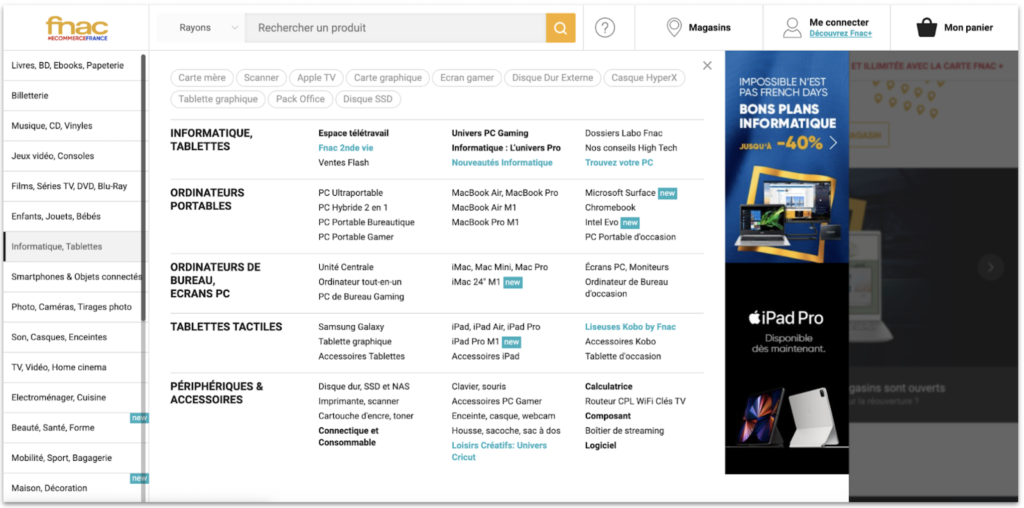Click the Liseuses Kobo by Fnac link
Image resolution: width=1024 pixels, height=508 pixels.
(630, 327)
